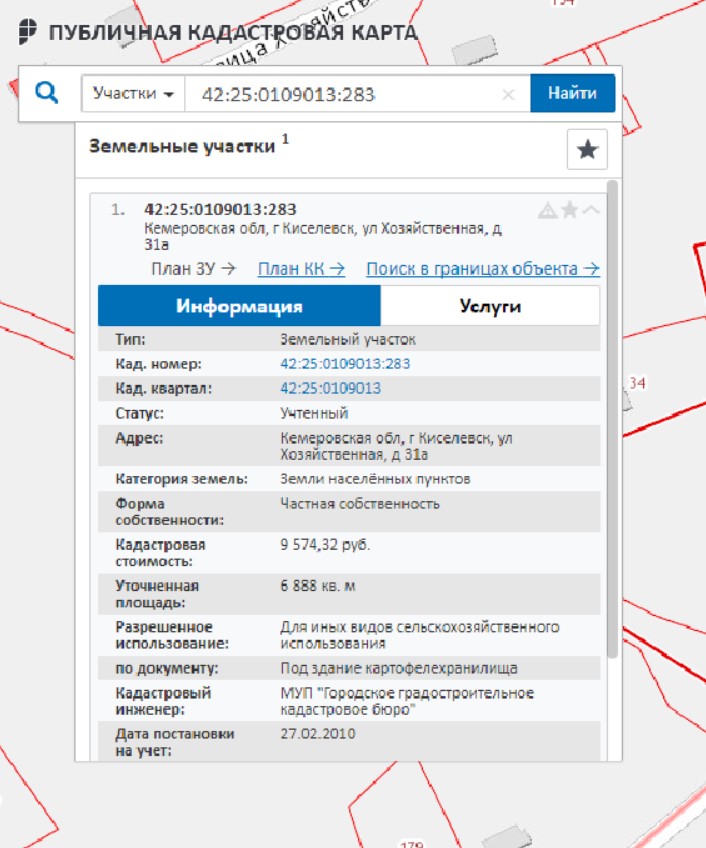Add result 42:25:0109013:283 to favorites star
706x848 pixels.
pyautogui.click(x=569, y=209)
